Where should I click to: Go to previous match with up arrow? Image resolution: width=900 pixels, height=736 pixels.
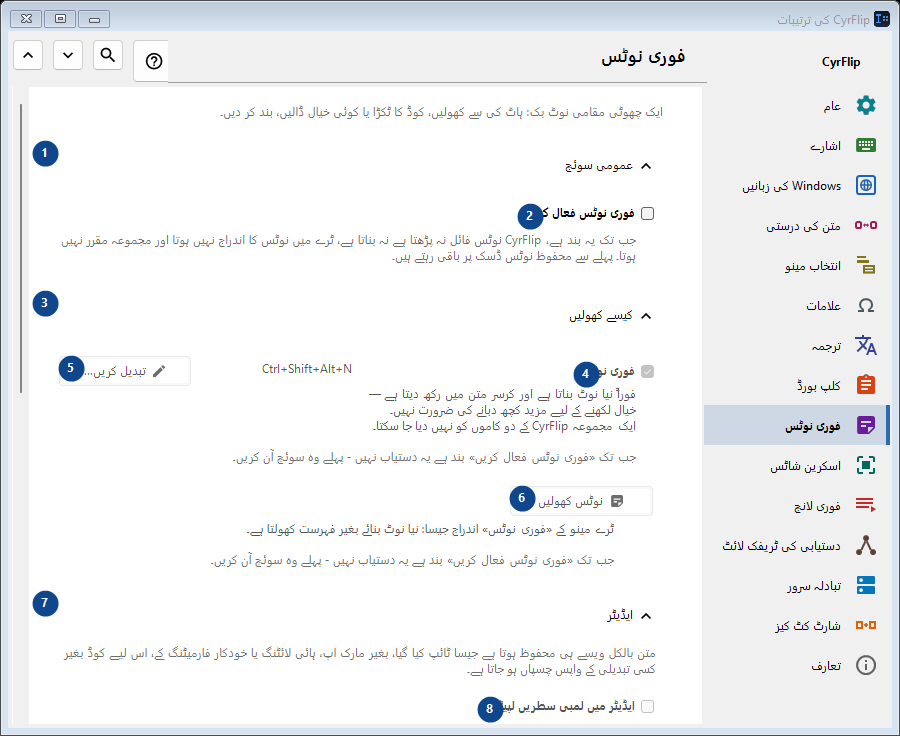pyautogui.click(x=28, y=55)
